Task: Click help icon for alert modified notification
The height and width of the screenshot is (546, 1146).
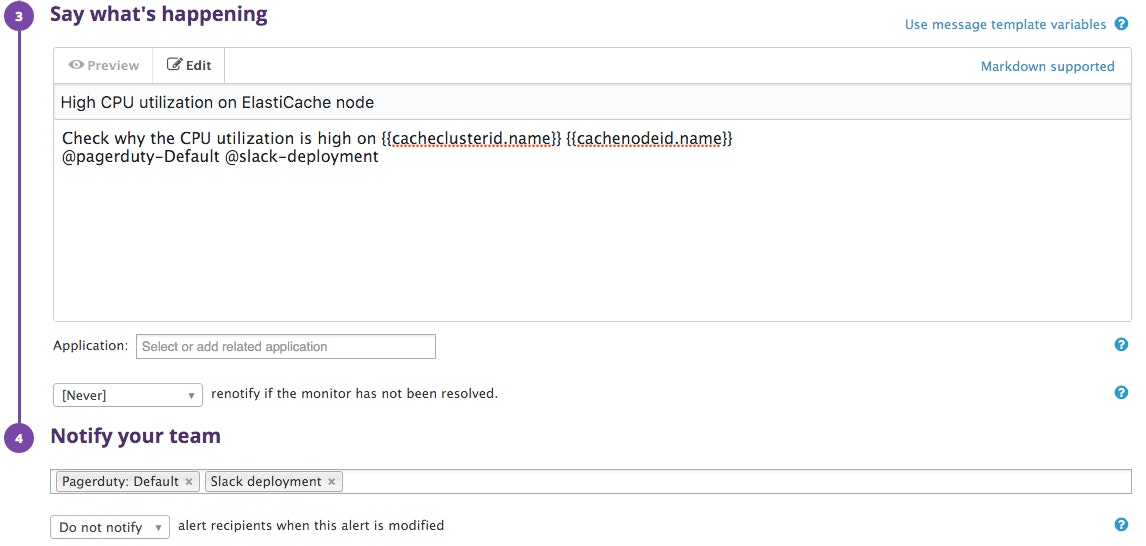Action: (x=1121, y=525)
